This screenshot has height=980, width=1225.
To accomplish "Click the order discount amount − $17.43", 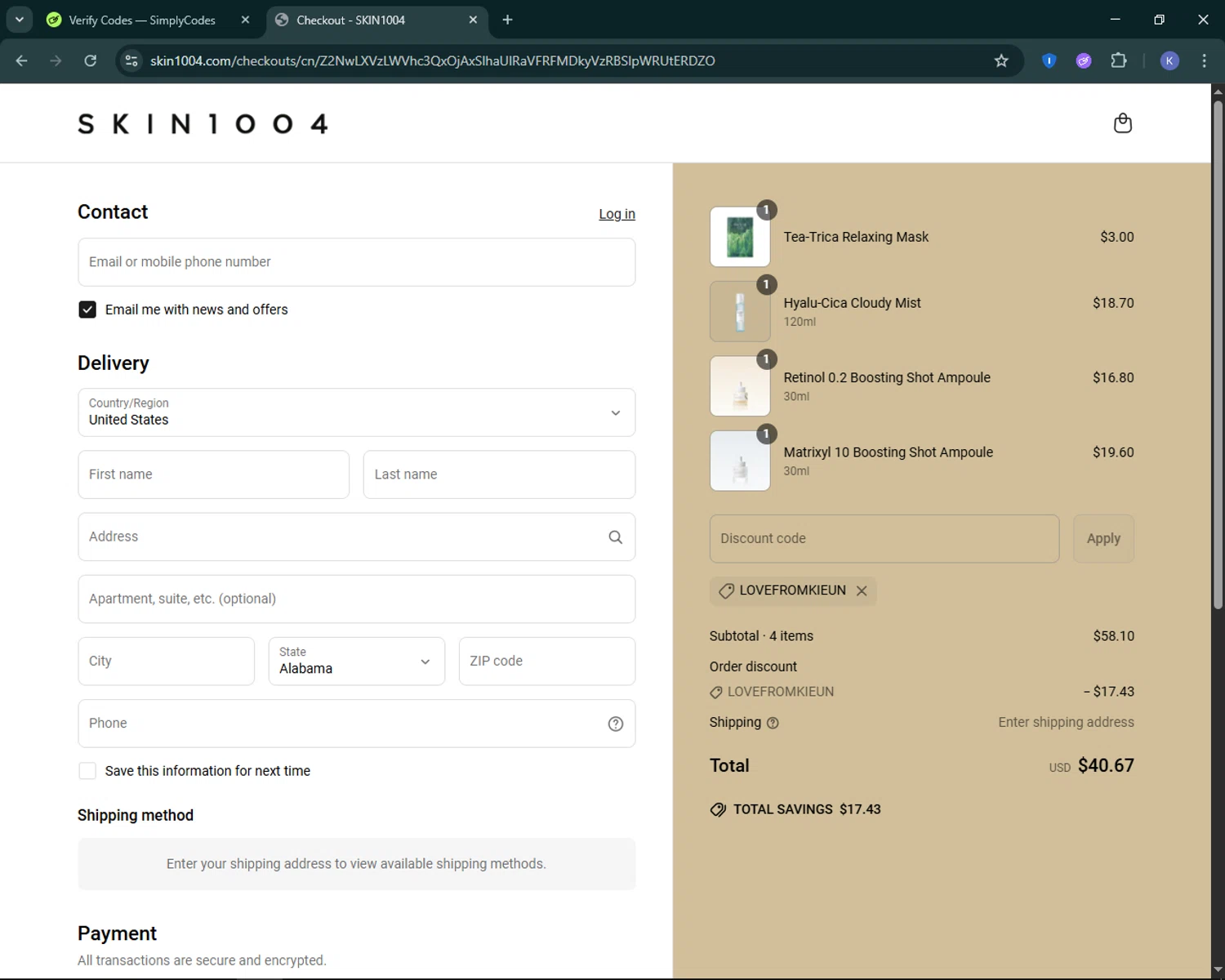I will 1109,692.
